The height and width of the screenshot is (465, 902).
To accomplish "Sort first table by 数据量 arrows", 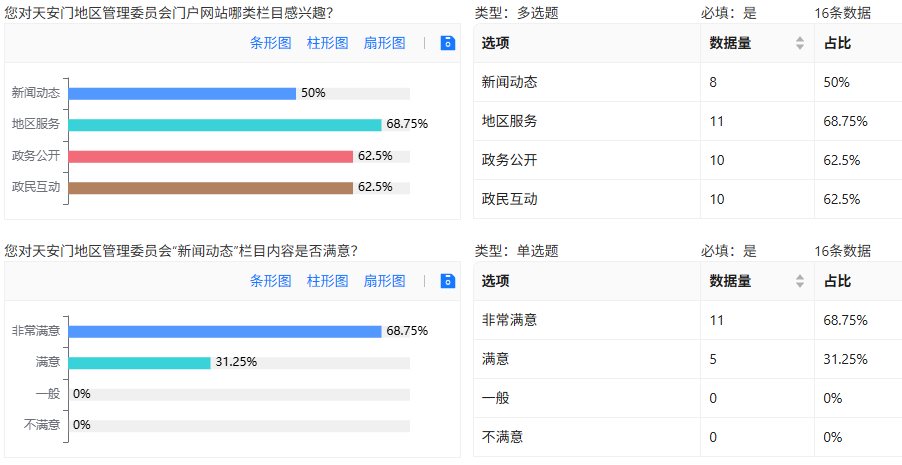I will click(800, 43).
